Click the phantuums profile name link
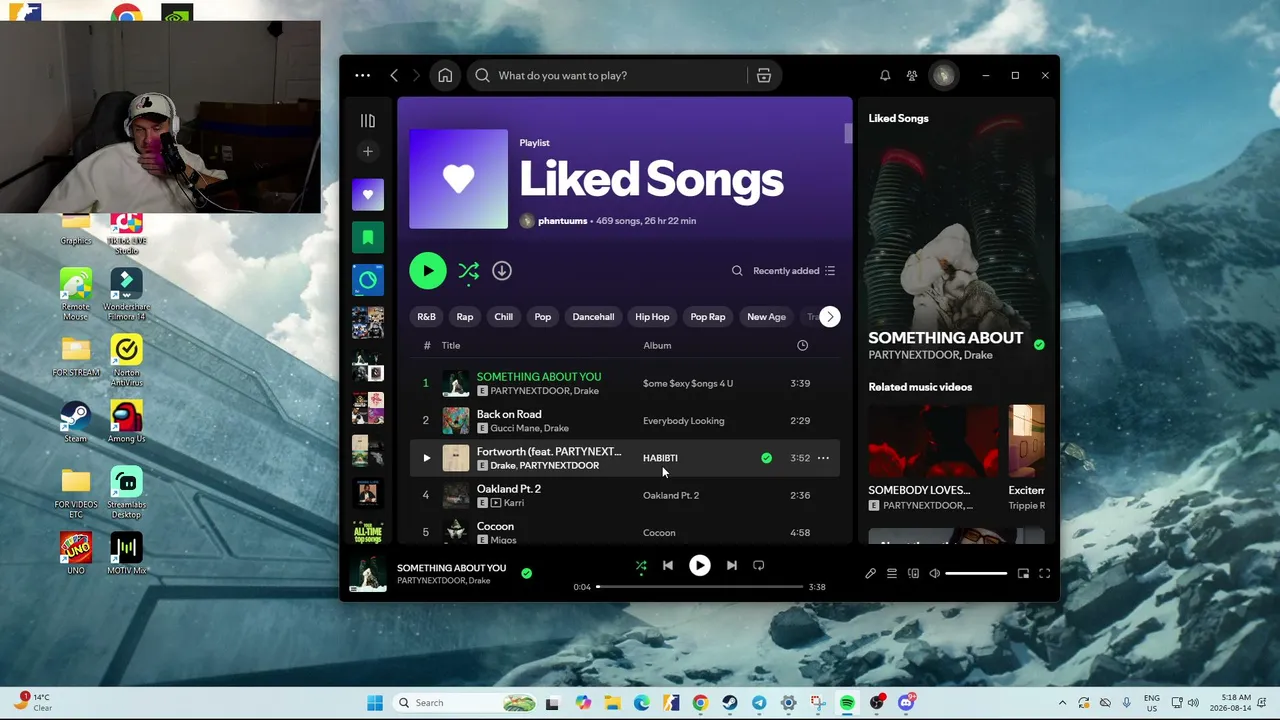1280x720 pixels. (x=562, y=221)
